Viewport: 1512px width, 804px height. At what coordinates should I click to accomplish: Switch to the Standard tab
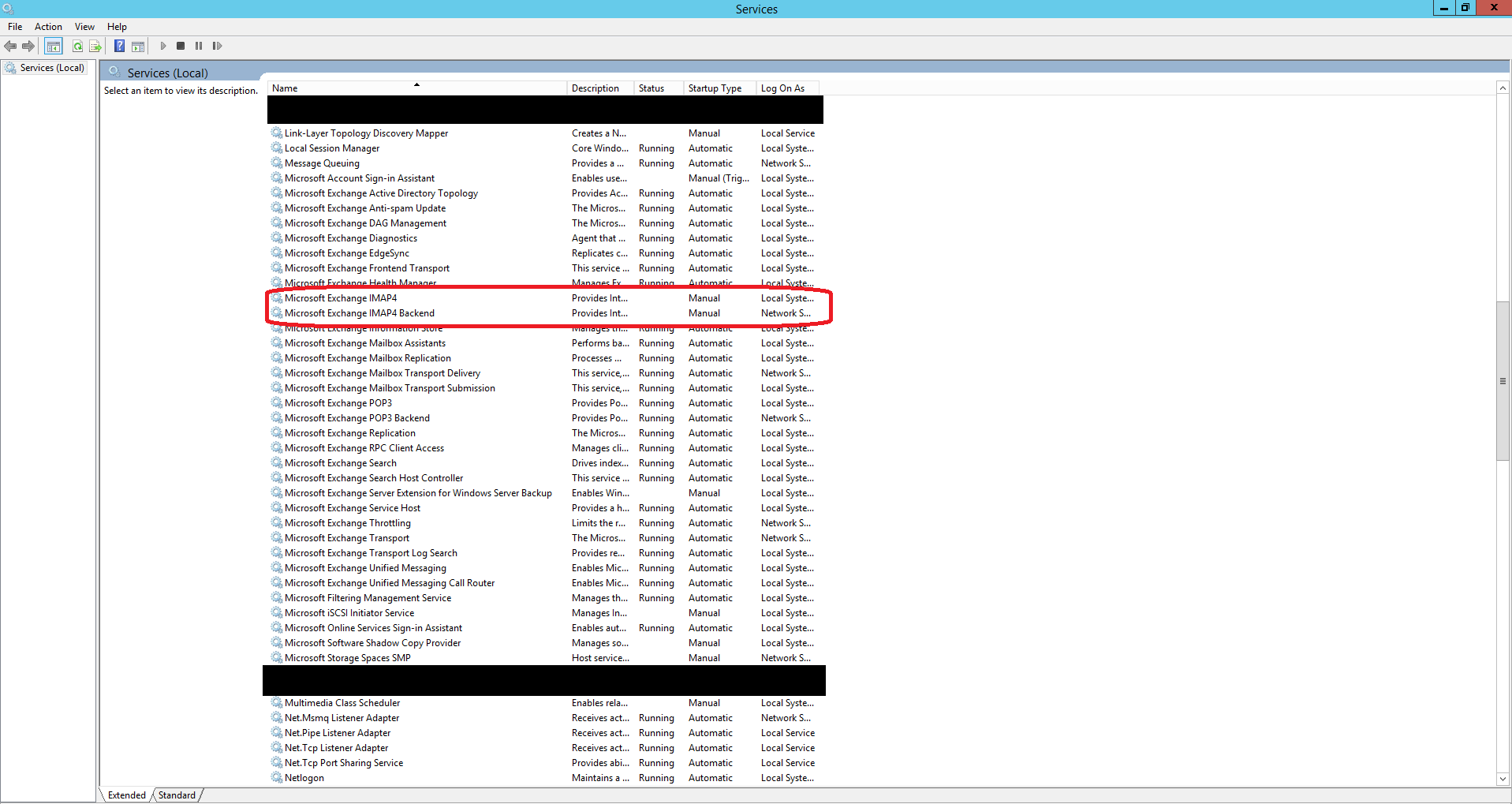click(x=177, y=795)
